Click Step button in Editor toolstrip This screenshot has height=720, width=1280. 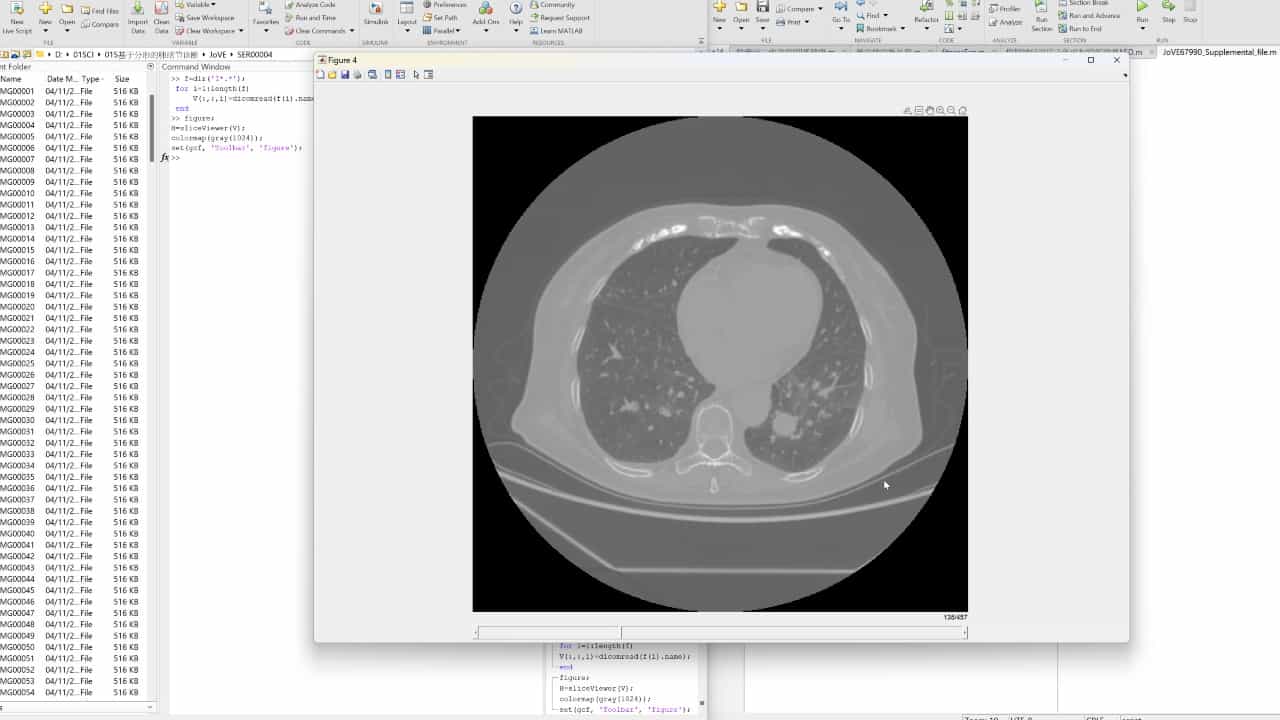[x=1168, y=11]
